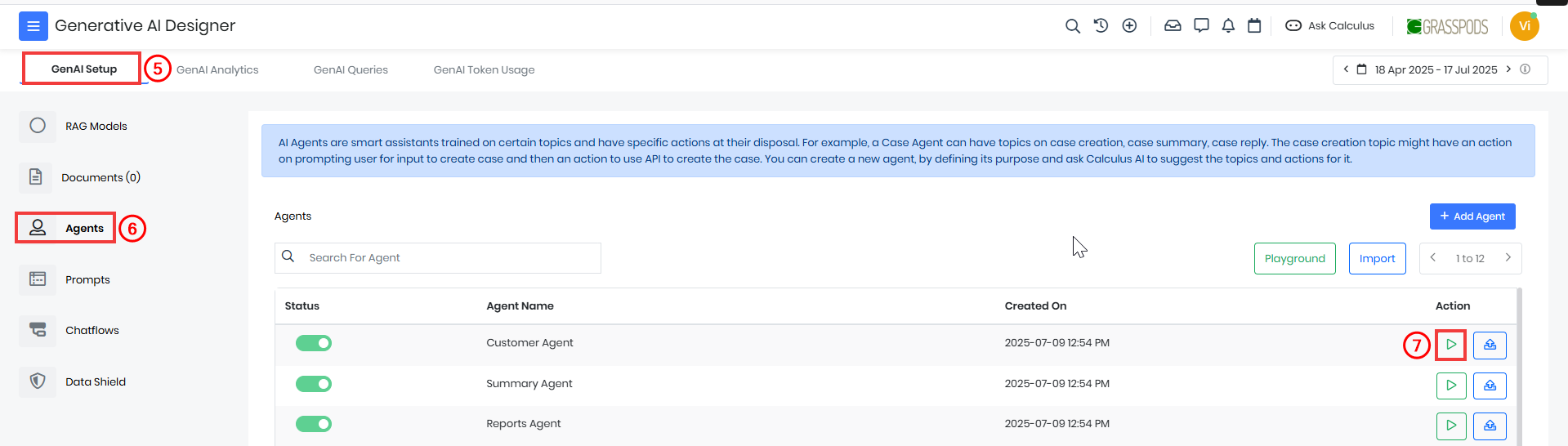Open the Playground button

pyautogui.click(x=1295, y=258)
